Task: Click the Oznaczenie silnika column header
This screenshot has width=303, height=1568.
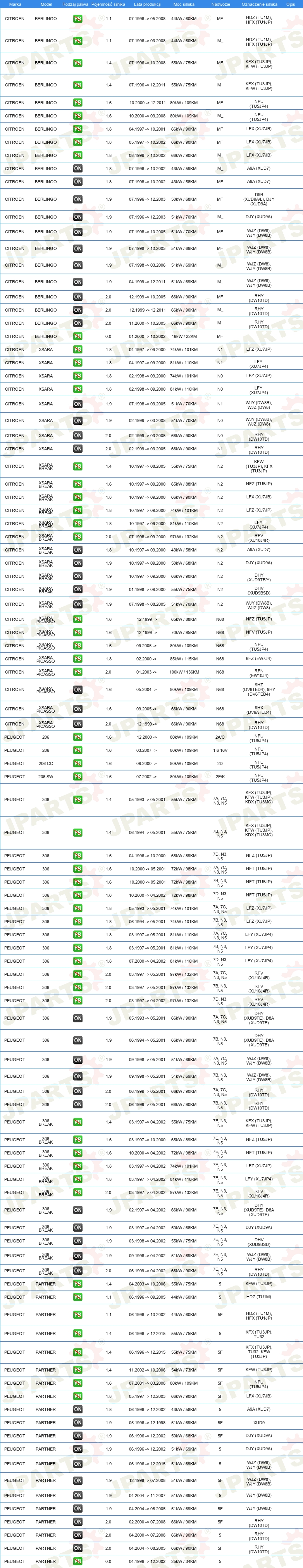Action: pos(259,4)
